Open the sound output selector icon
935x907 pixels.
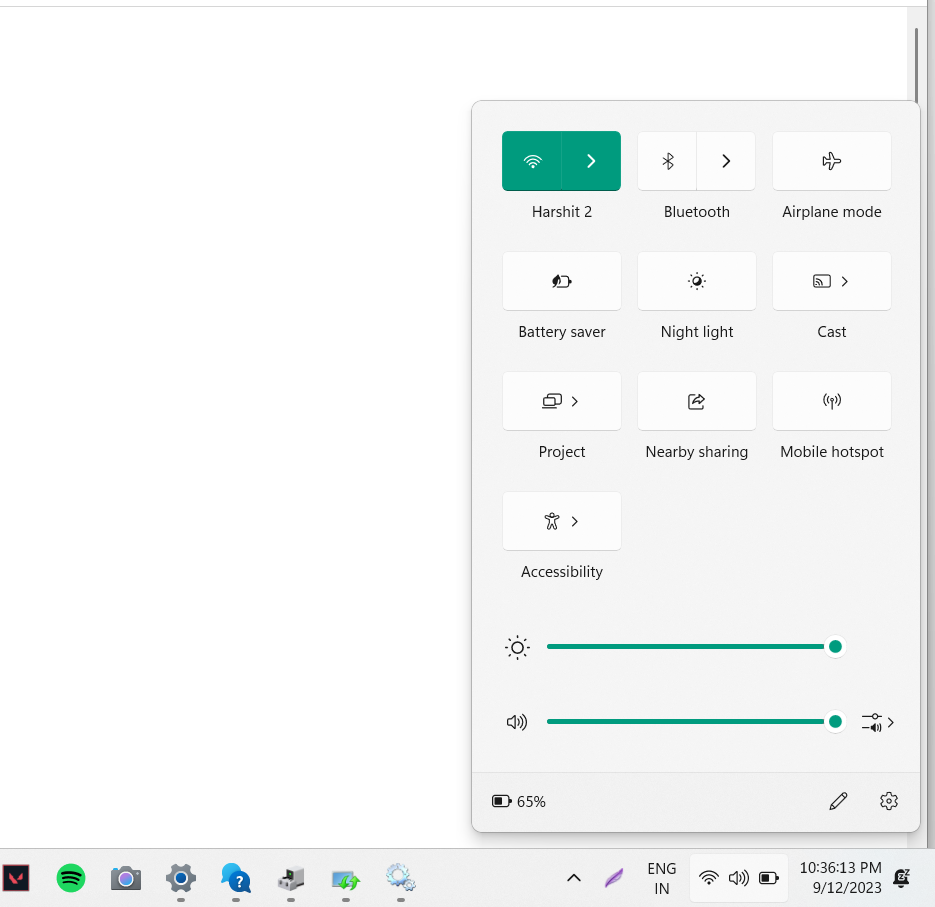(877, 722)
